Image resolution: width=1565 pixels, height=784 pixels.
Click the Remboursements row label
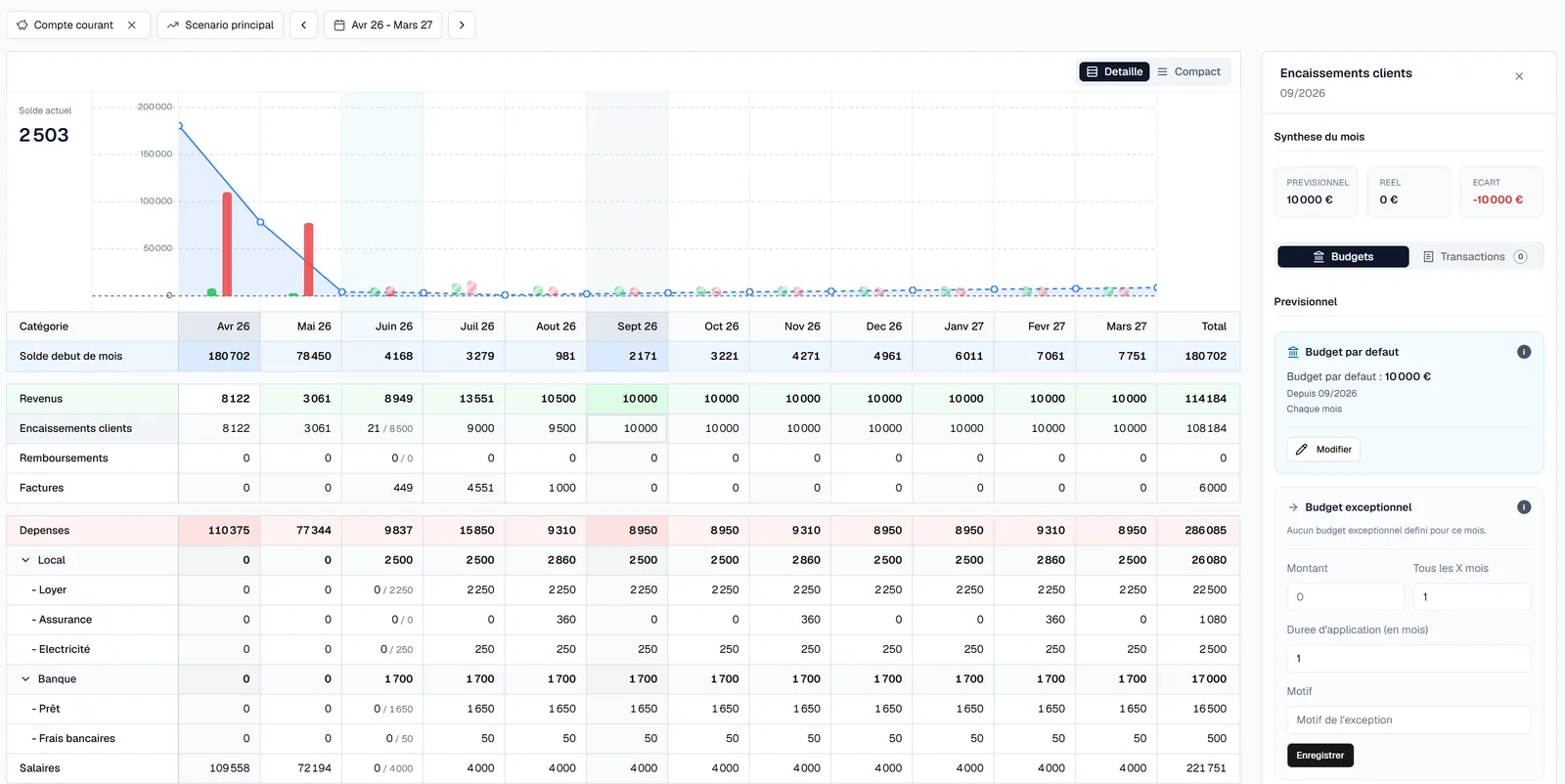tap(64, 458)
